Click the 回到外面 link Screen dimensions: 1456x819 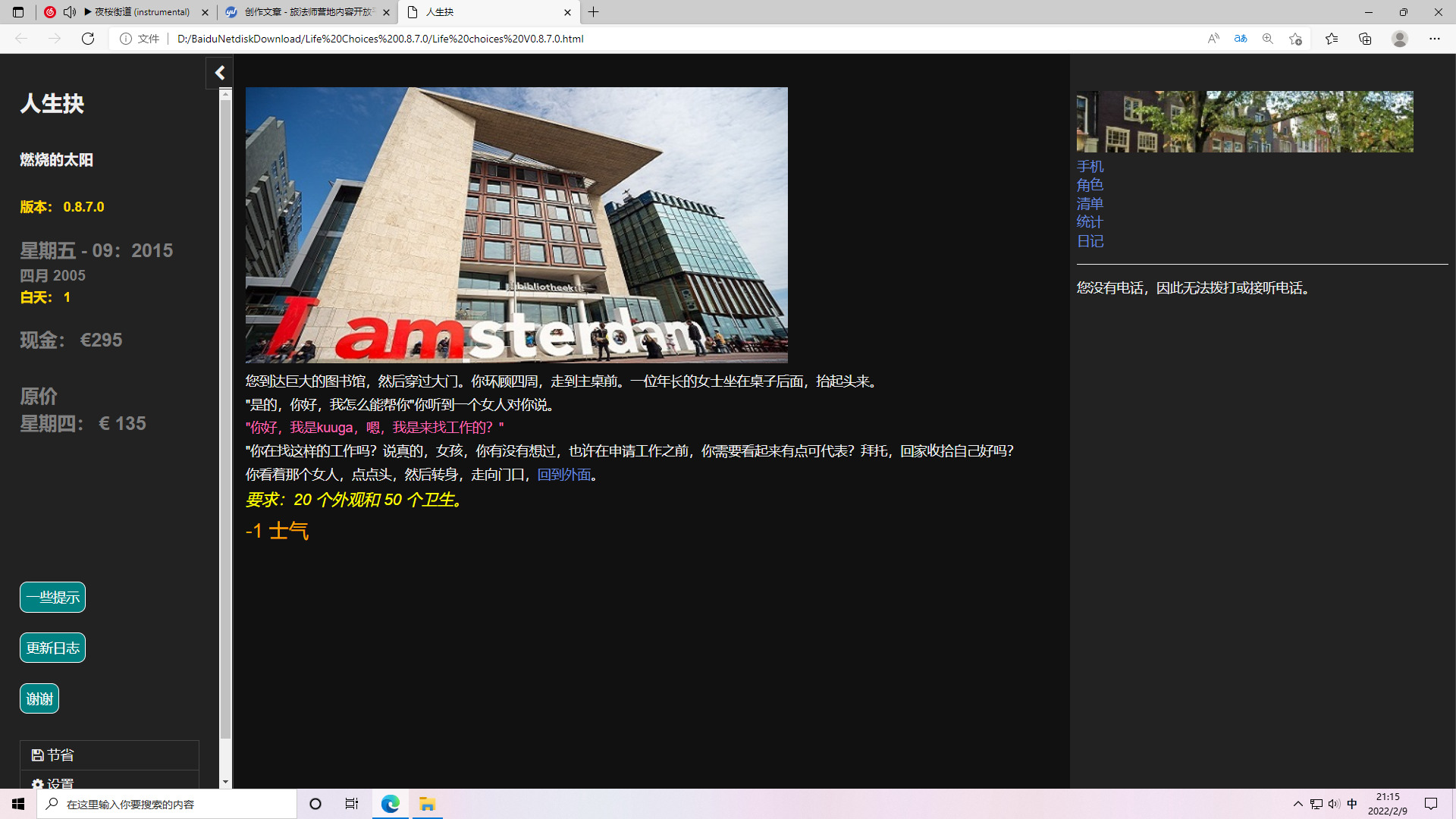point(564,475)
